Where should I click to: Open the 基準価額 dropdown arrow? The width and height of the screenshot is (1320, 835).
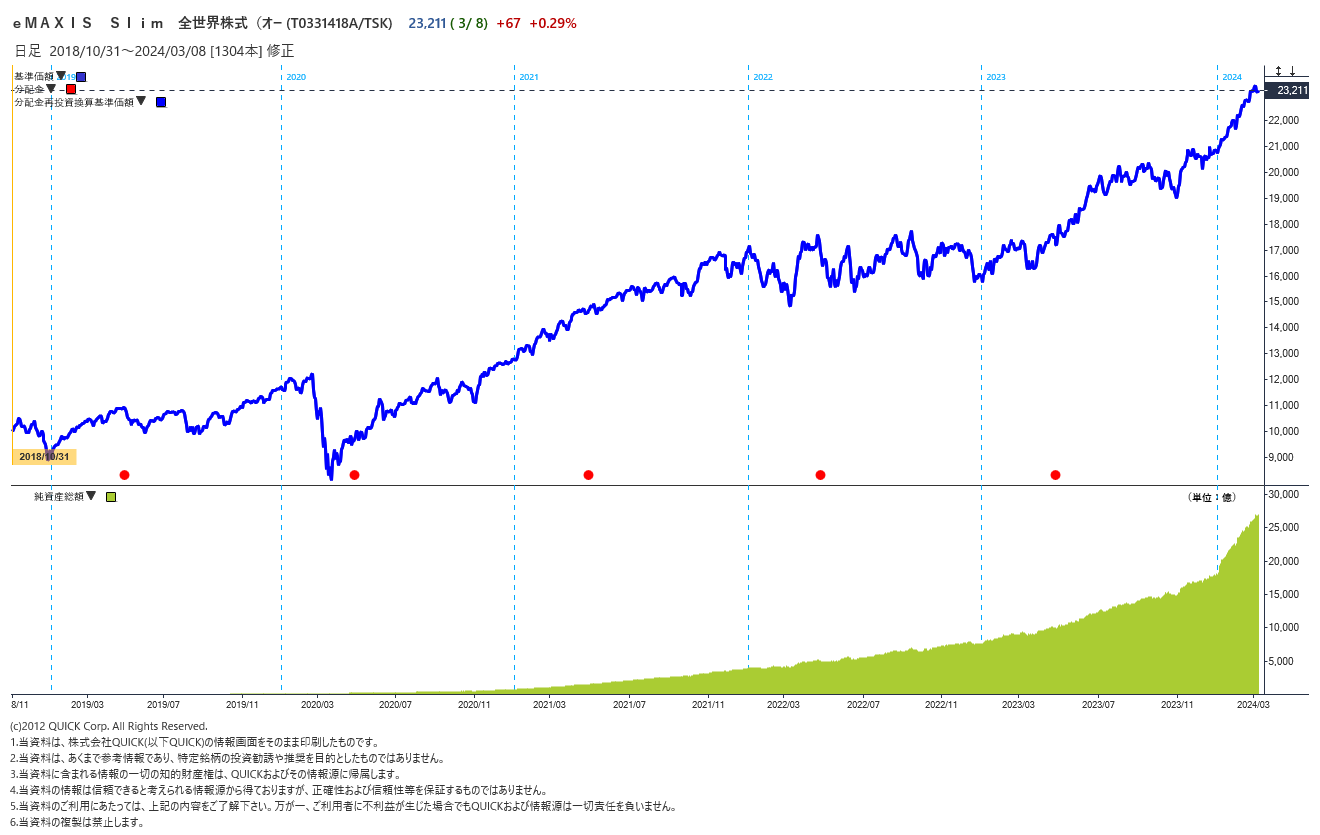pos(61,76)
